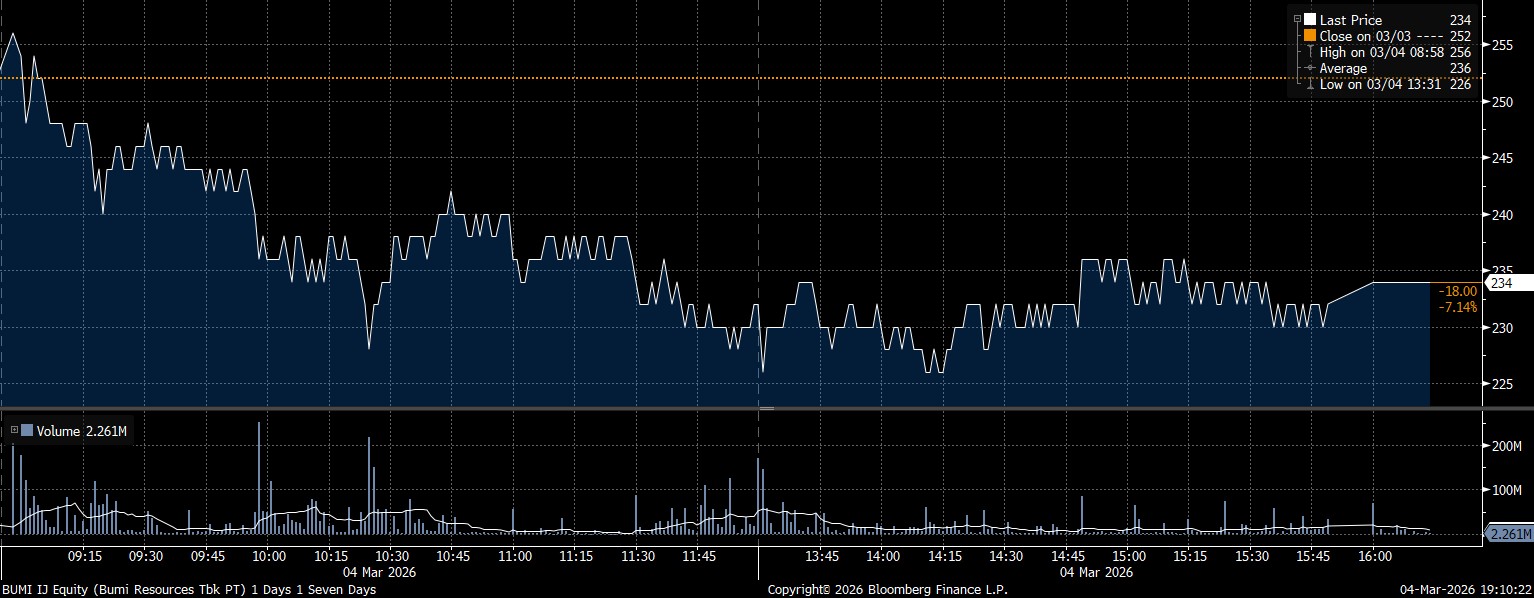Screen dimensions: 1534x598
Task: Select the Average legend entry
Action: pyautogui.click(x=1343, y=68)
